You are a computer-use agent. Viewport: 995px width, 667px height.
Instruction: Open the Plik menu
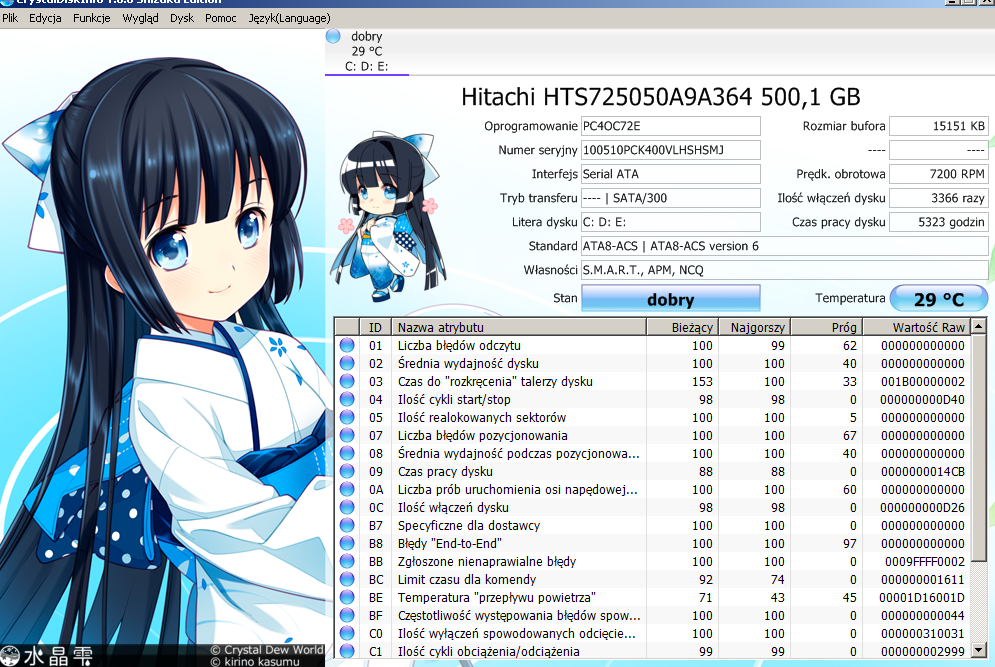10,18
